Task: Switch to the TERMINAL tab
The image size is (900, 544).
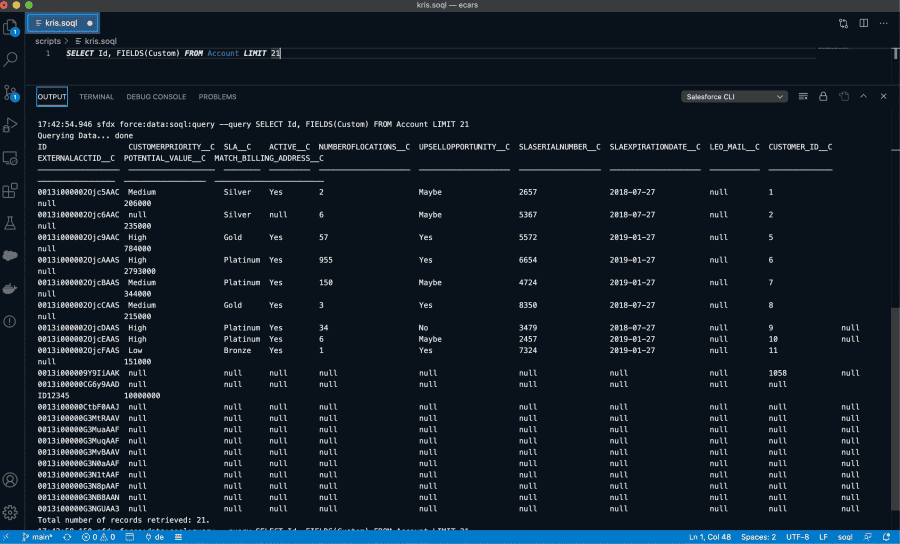Action: pos(96,97)
